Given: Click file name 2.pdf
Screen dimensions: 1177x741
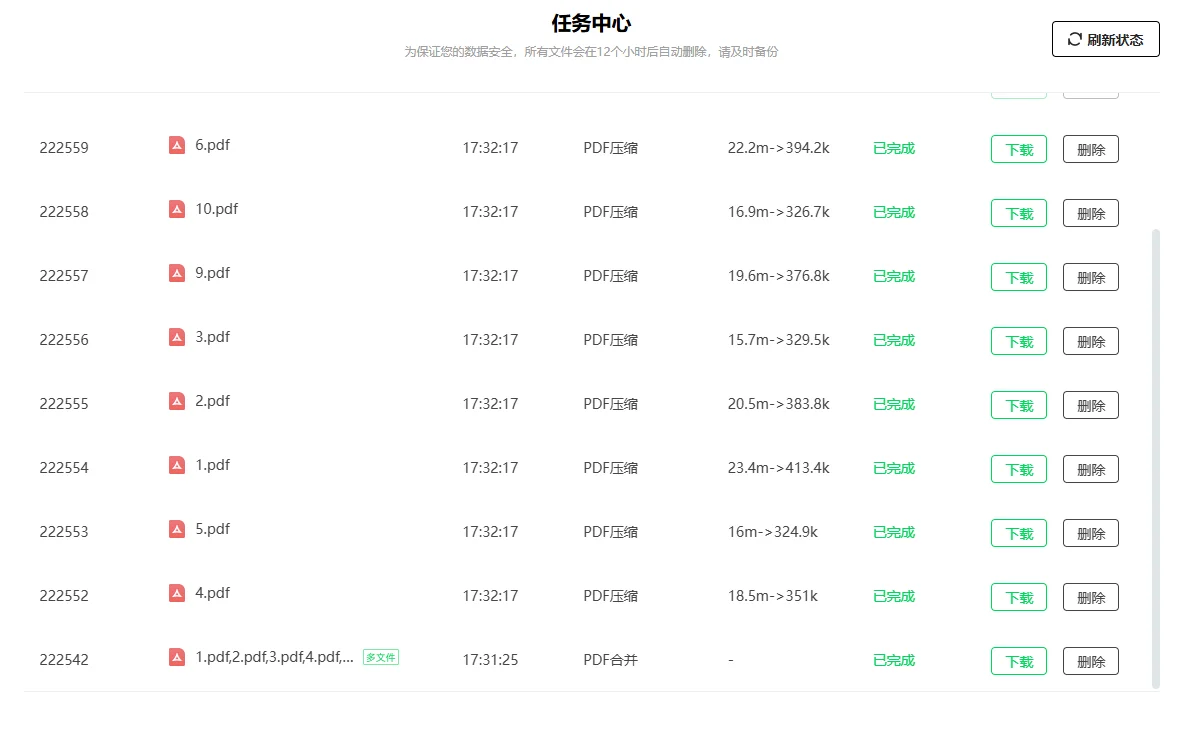Looking at the screenshot, I should coord(212,401).
